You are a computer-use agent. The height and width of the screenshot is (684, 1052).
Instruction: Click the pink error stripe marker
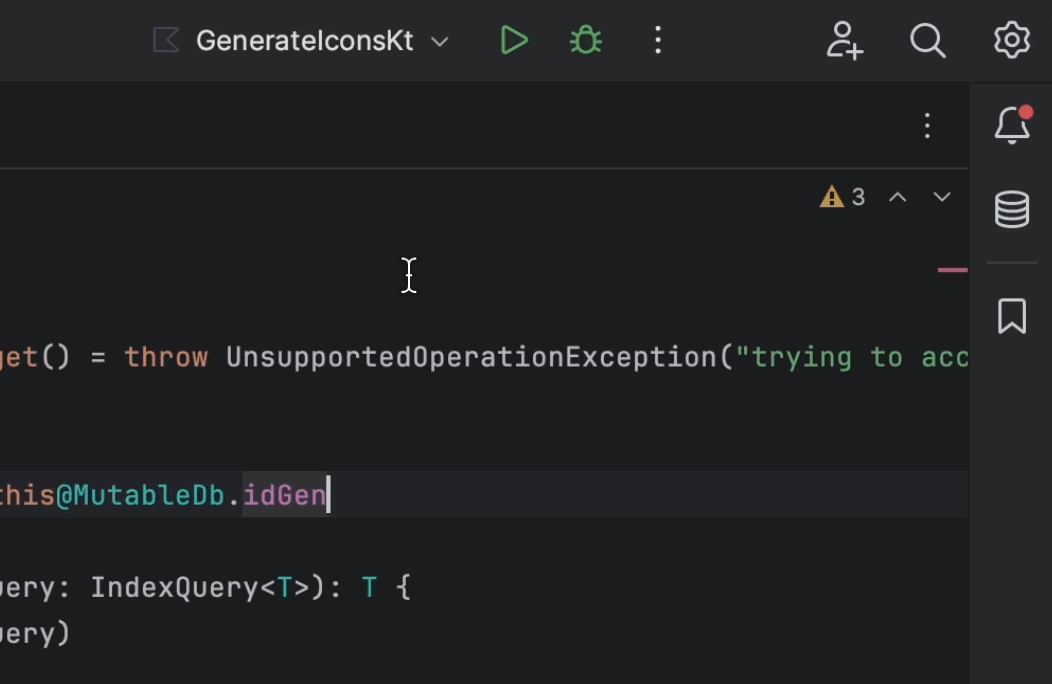point(952,269)
